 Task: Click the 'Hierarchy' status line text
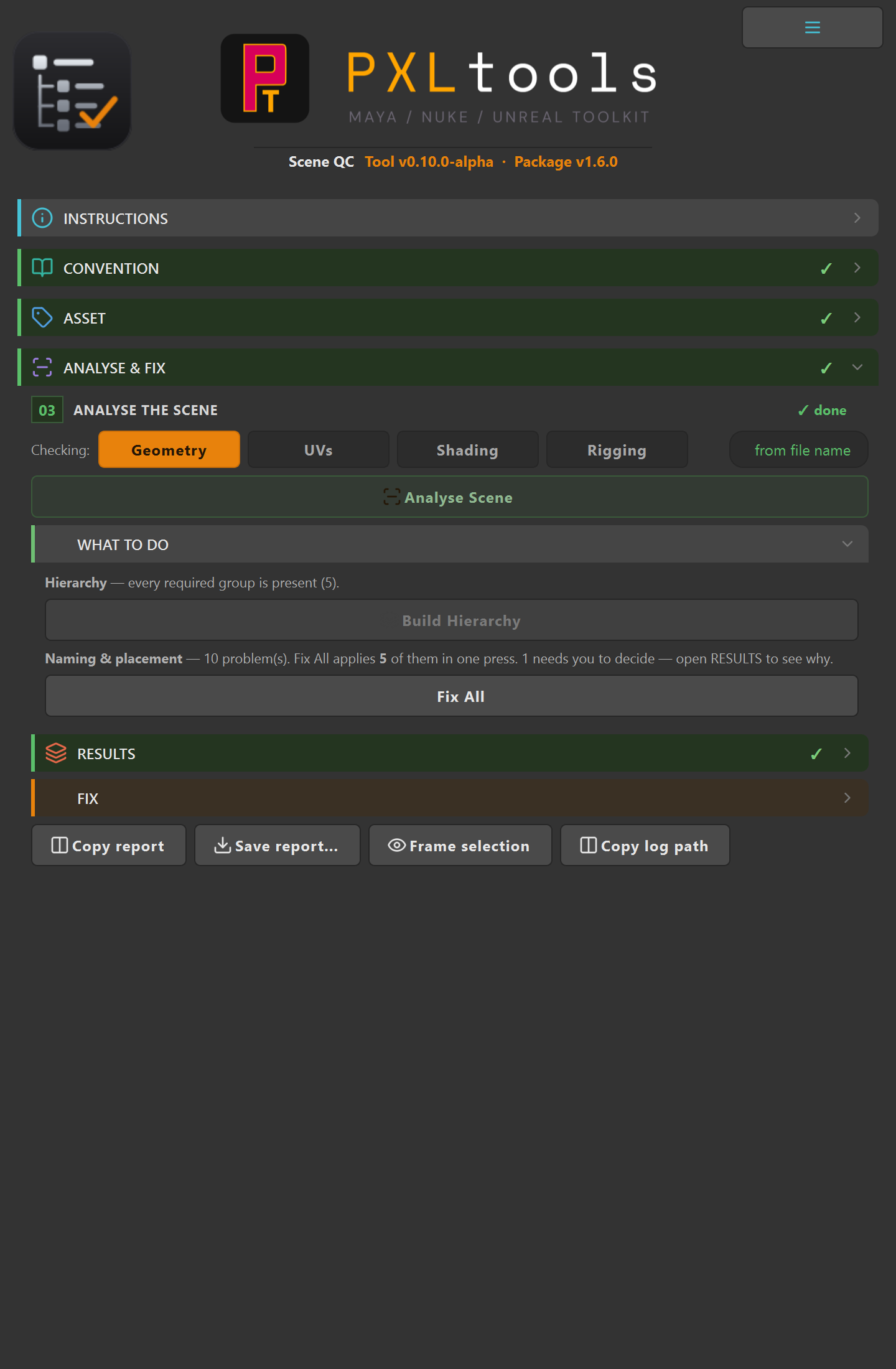tap(192, 582)
